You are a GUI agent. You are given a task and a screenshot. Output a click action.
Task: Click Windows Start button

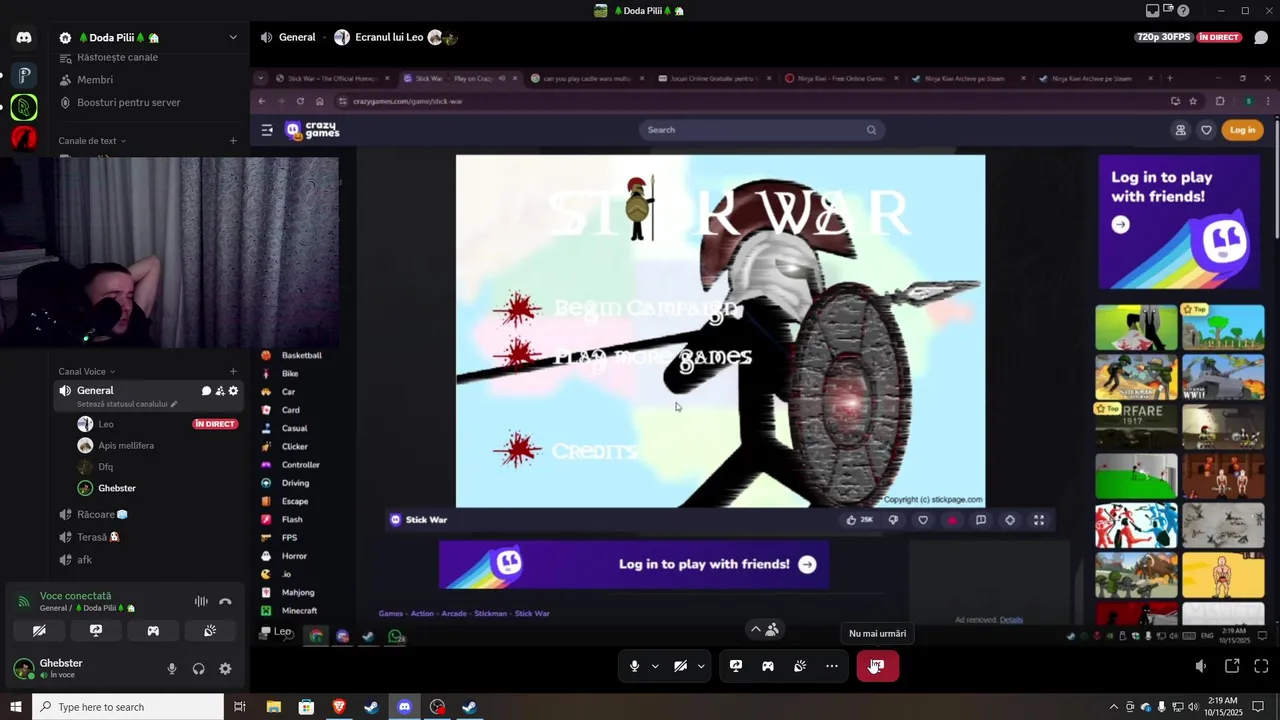point(16,707)
